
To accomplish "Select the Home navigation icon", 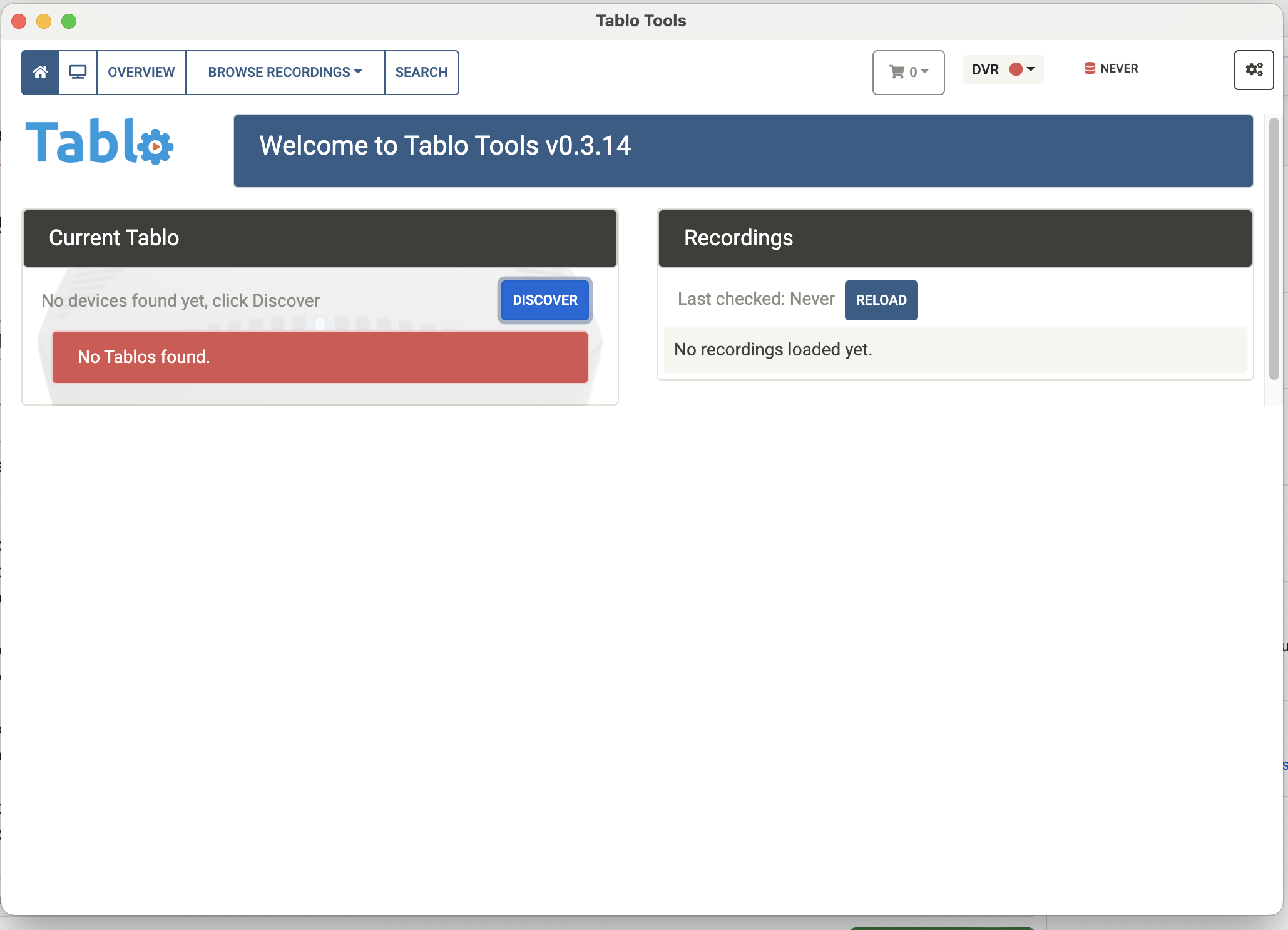I will pyautogui.click(x=39, y=72).
